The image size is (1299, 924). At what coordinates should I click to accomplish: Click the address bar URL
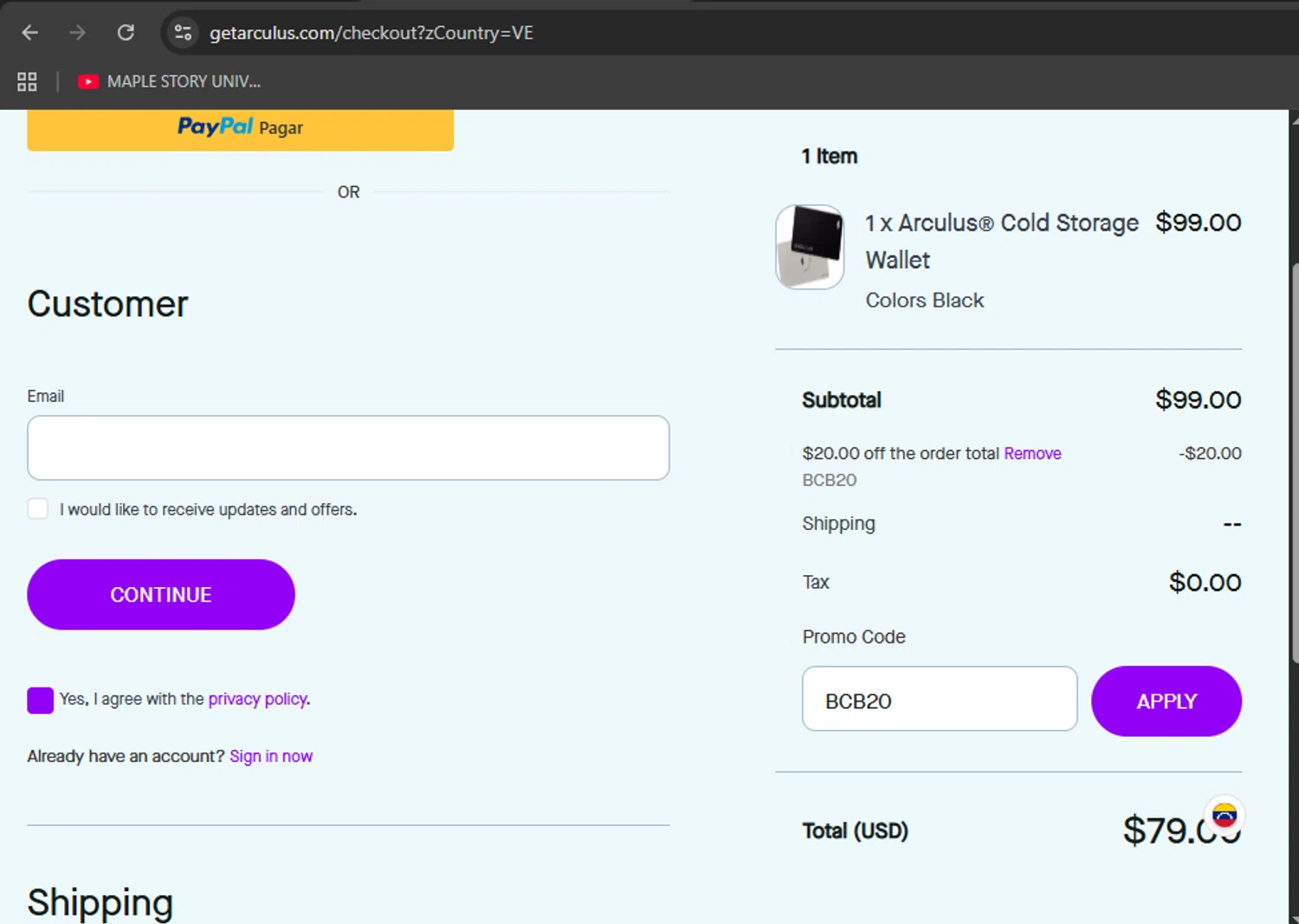[x=371, y=33]
